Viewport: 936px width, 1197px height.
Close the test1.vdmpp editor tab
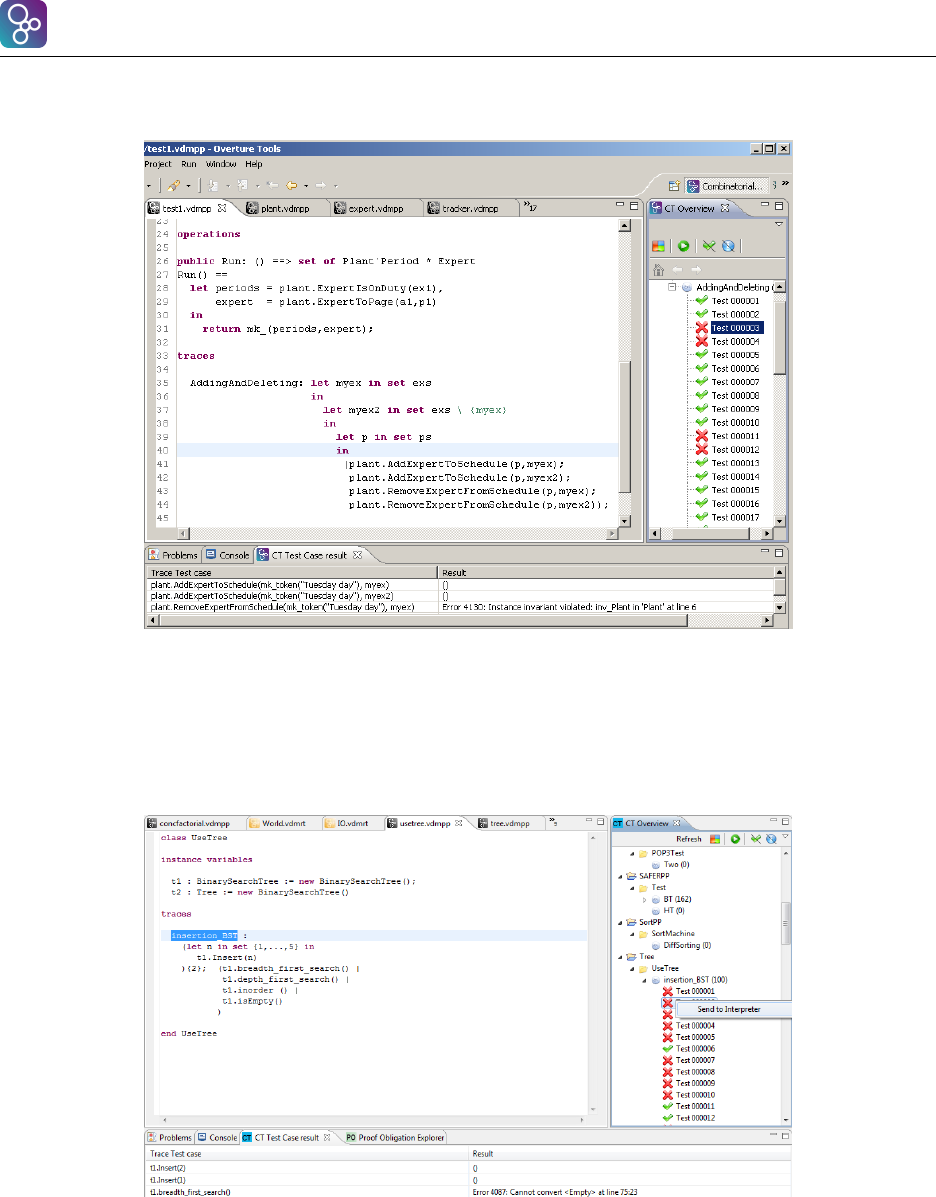coord(223,208)
